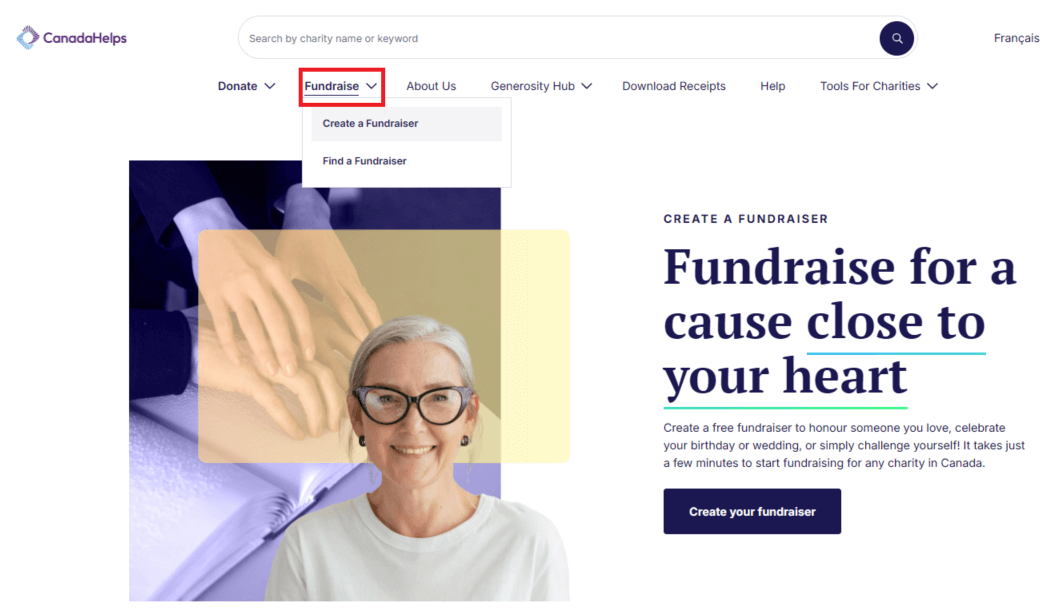1061x608 pixels.
Task: Focus the charity name search field
Action: pyautogui.click(x=560, y=39)
